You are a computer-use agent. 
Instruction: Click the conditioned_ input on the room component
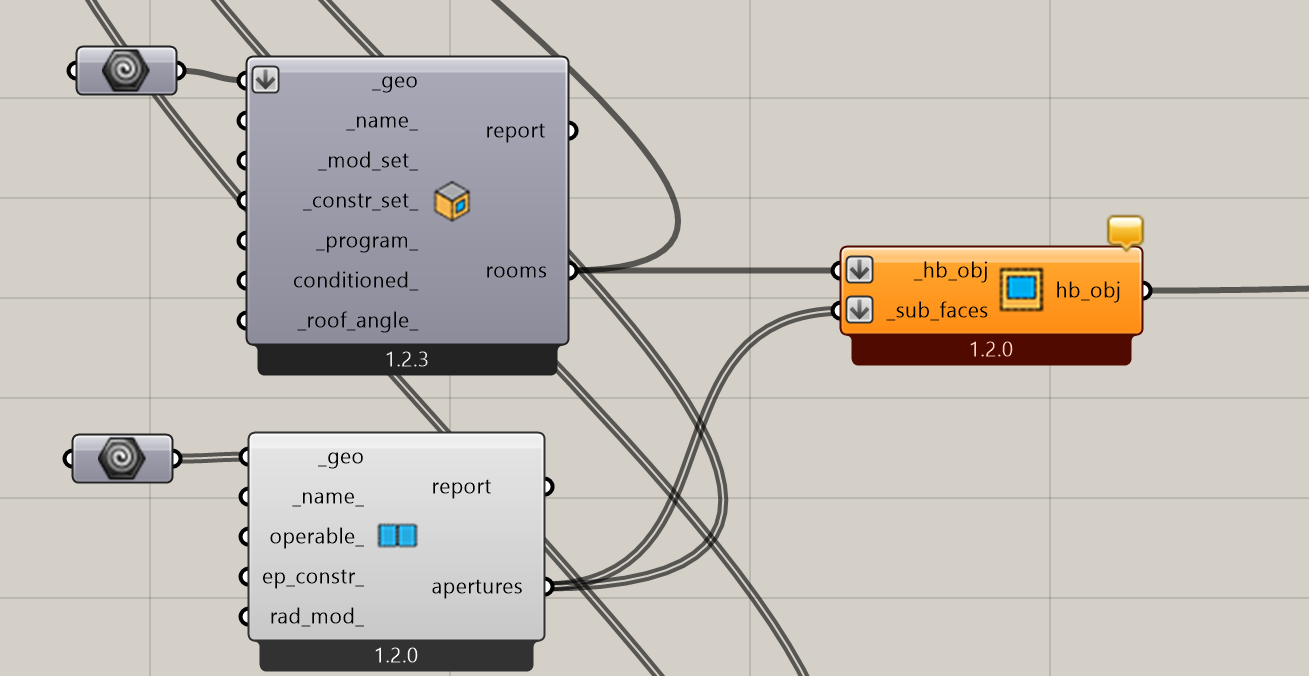(x=355, y=281)
